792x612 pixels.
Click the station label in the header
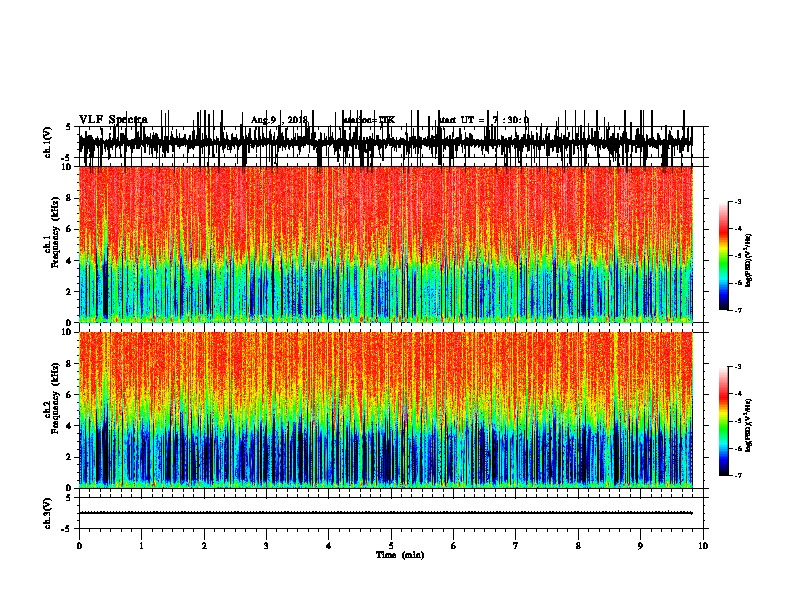(x=369, y=120)
